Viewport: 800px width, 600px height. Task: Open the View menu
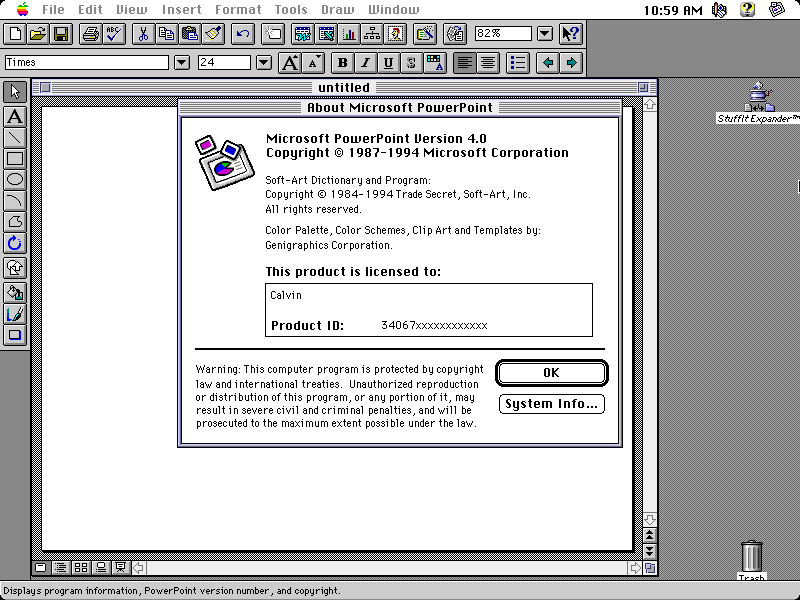click(132, 9)
